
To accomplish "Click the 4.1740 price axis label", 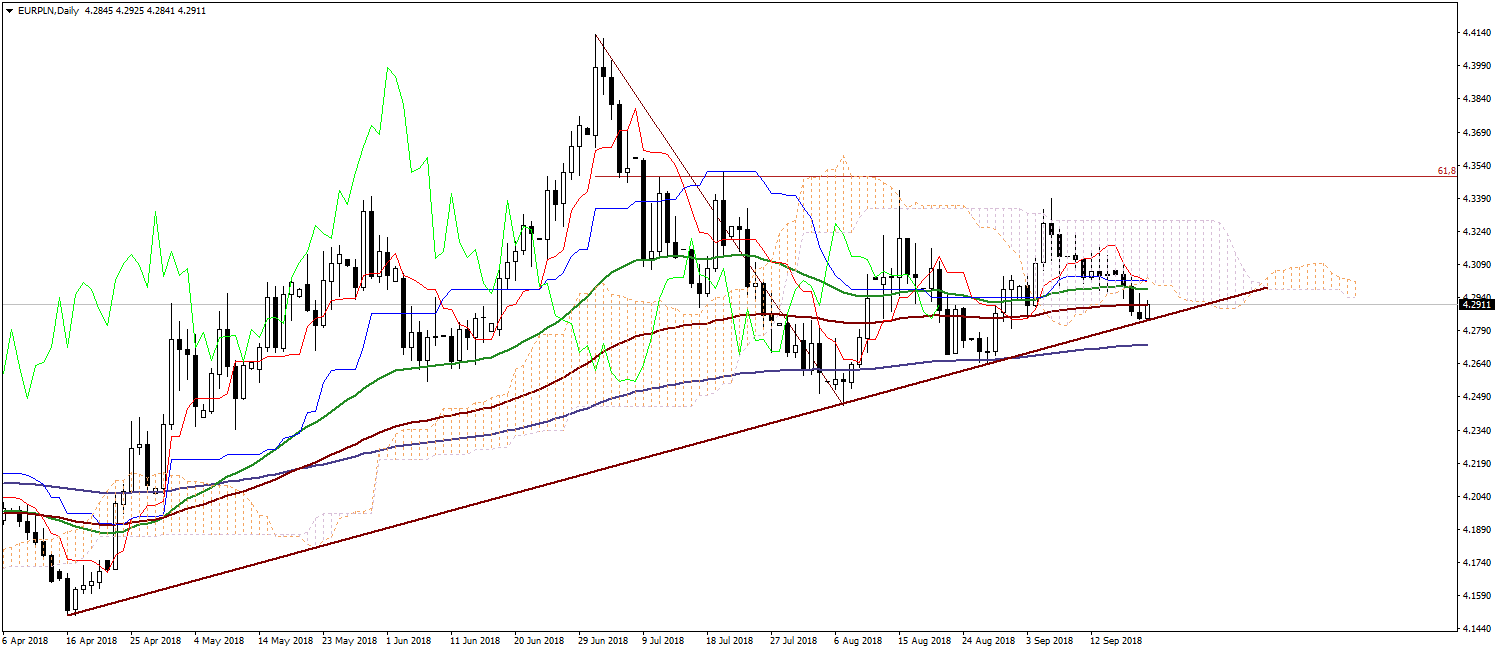I will [x=1476, y=563].
